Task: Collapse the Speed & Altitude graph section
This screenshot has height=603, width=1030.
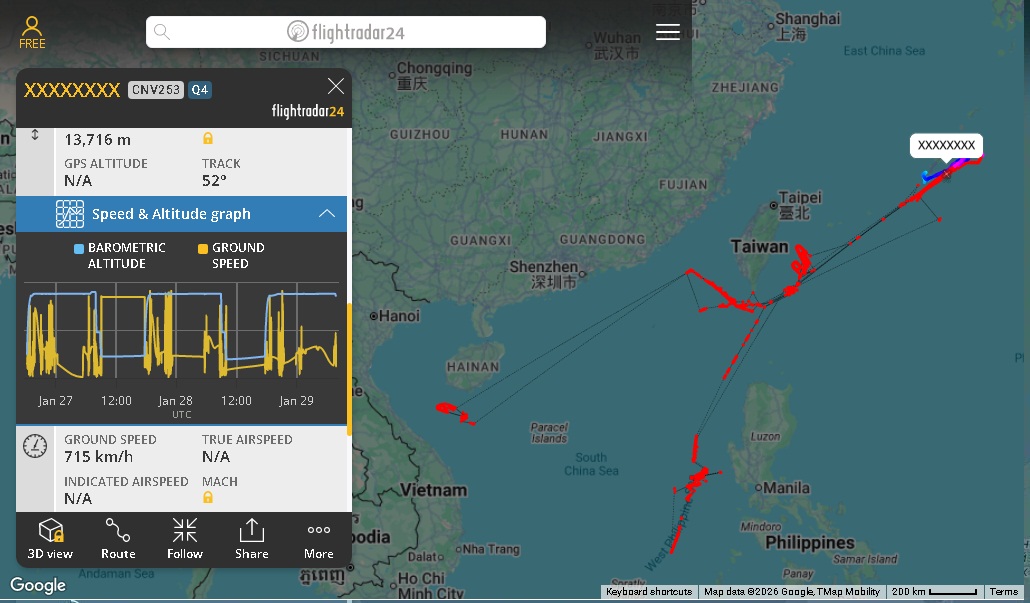Action: (x=327, y=214)
